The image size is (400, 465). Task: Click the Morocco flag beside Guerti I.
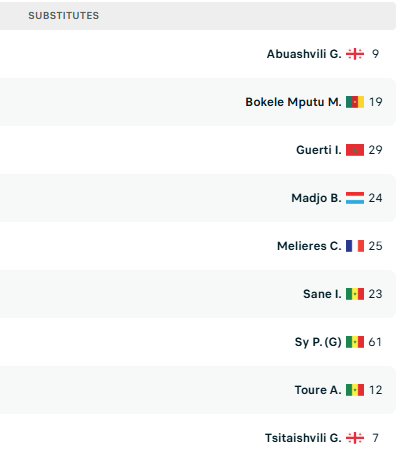[x=355, y=150]
